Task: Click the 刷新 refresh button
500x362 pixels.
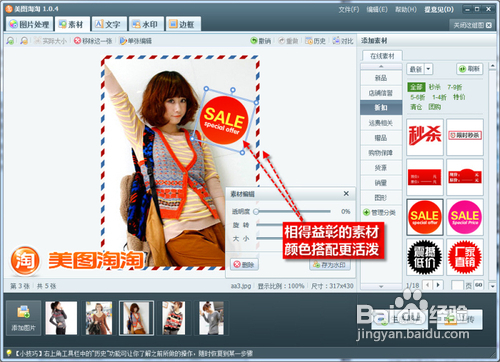Action: [469, 69]
